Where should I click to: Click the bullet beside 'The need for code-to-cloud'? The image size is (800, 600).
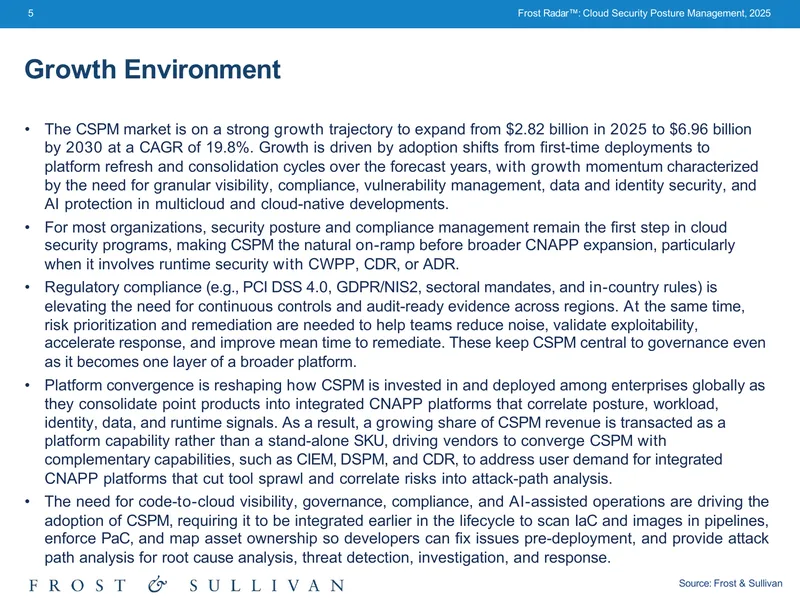pyautogui.click(x=28, y=502)
